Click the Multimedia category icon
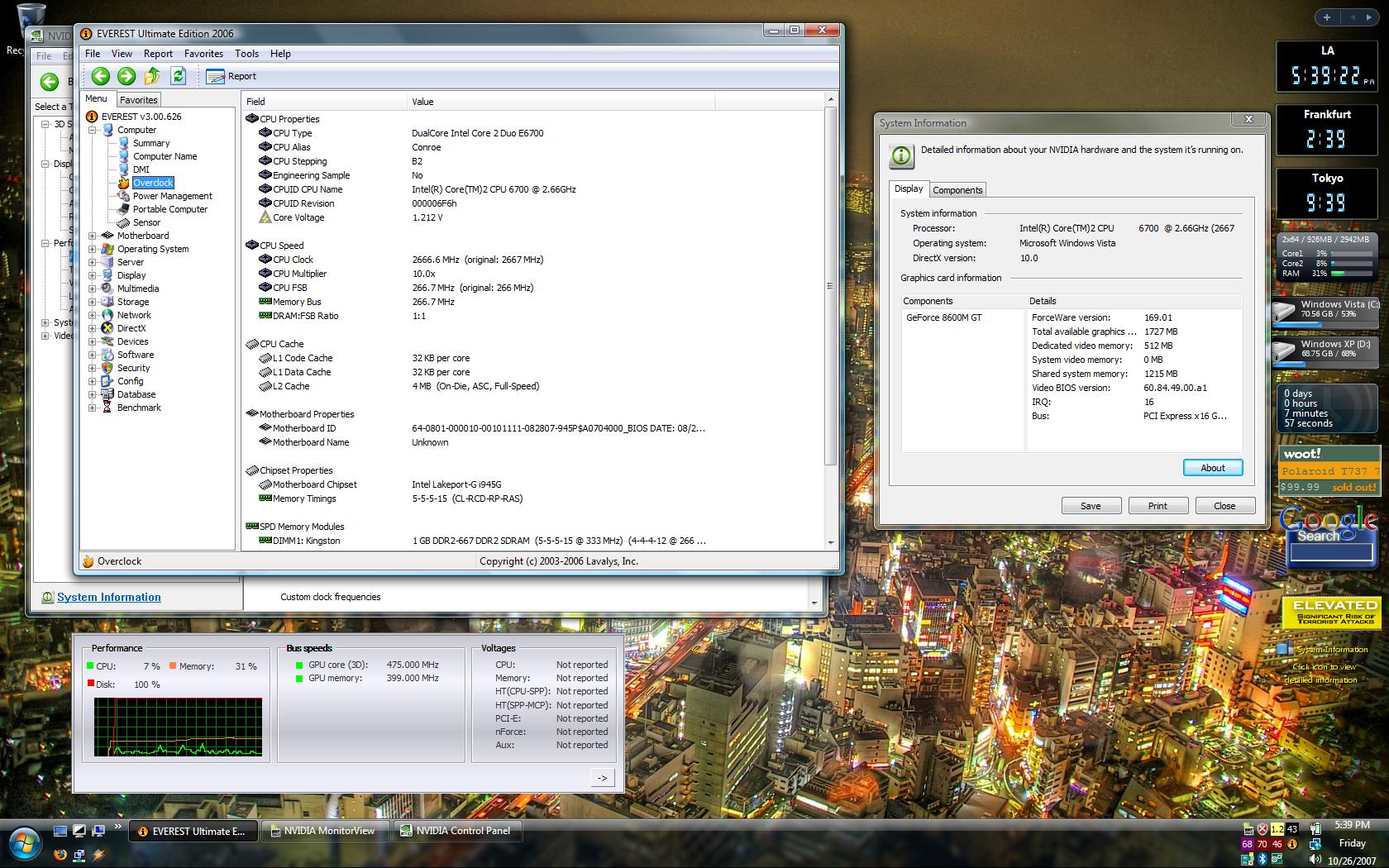Viewport: 1389px width, 868px height. point(107,289)
